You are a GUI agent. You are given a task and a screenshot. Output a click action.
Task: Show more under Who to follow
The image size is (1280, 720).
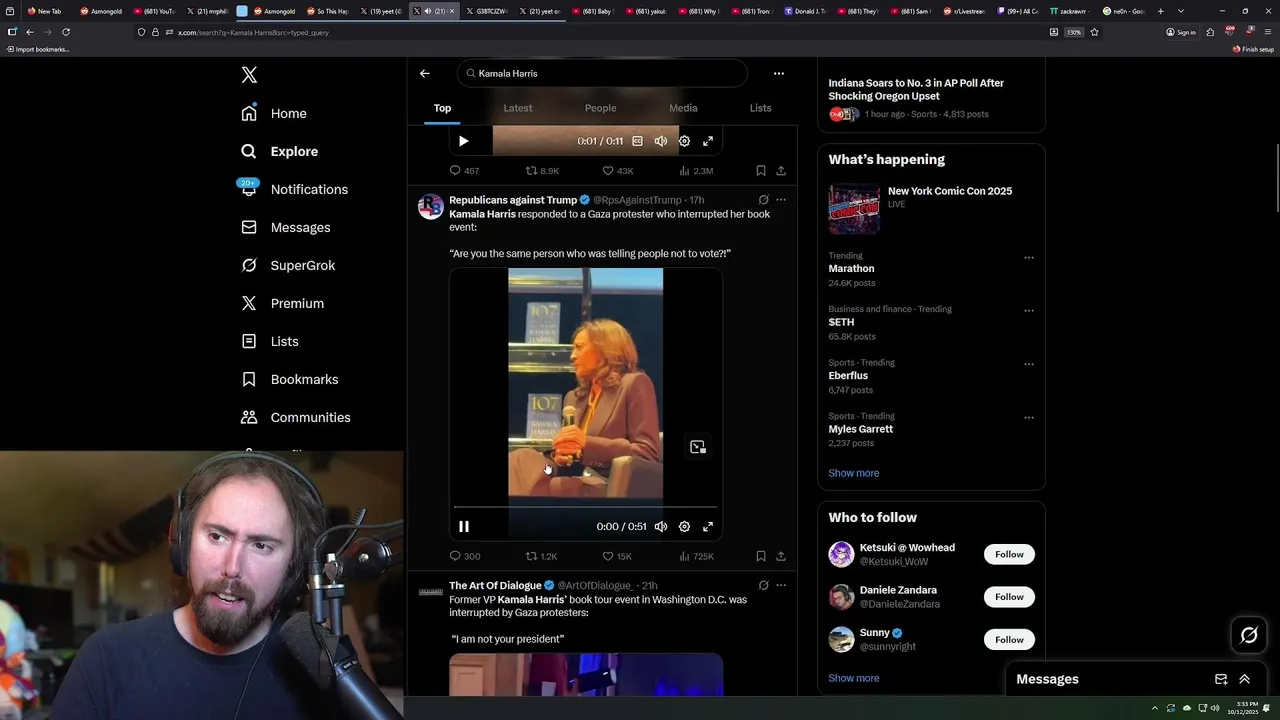coord(854,678)
